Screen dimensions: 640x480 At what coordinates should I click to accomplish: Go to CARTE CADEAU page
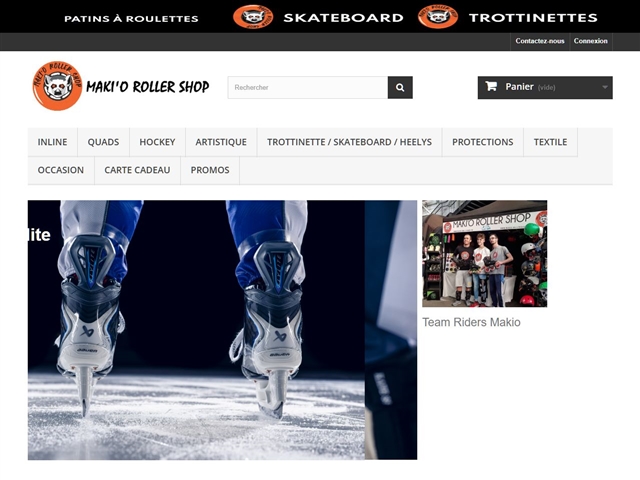pos(137,170)
